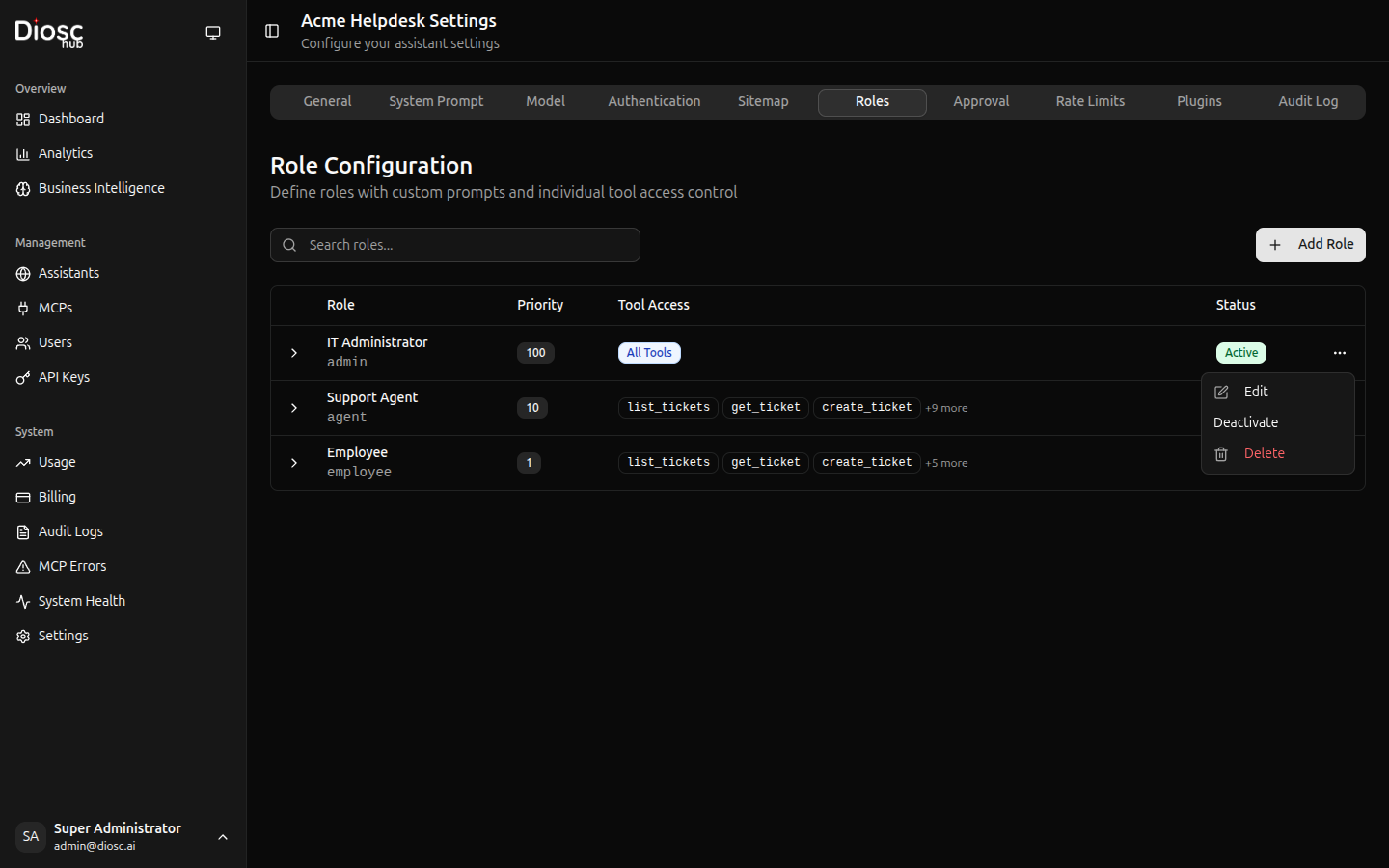Select Delete in the role context menu
Image resolution: width=1389 pixels, height=868 pixels.
tap(1264, 453)
